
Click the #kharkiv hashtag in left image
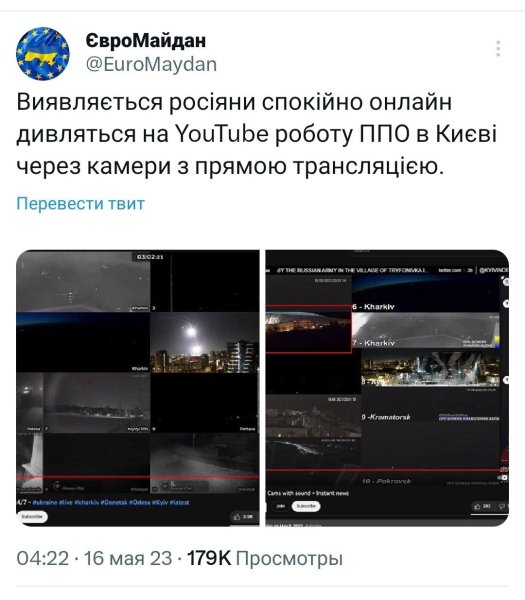[x=87, y=502]
